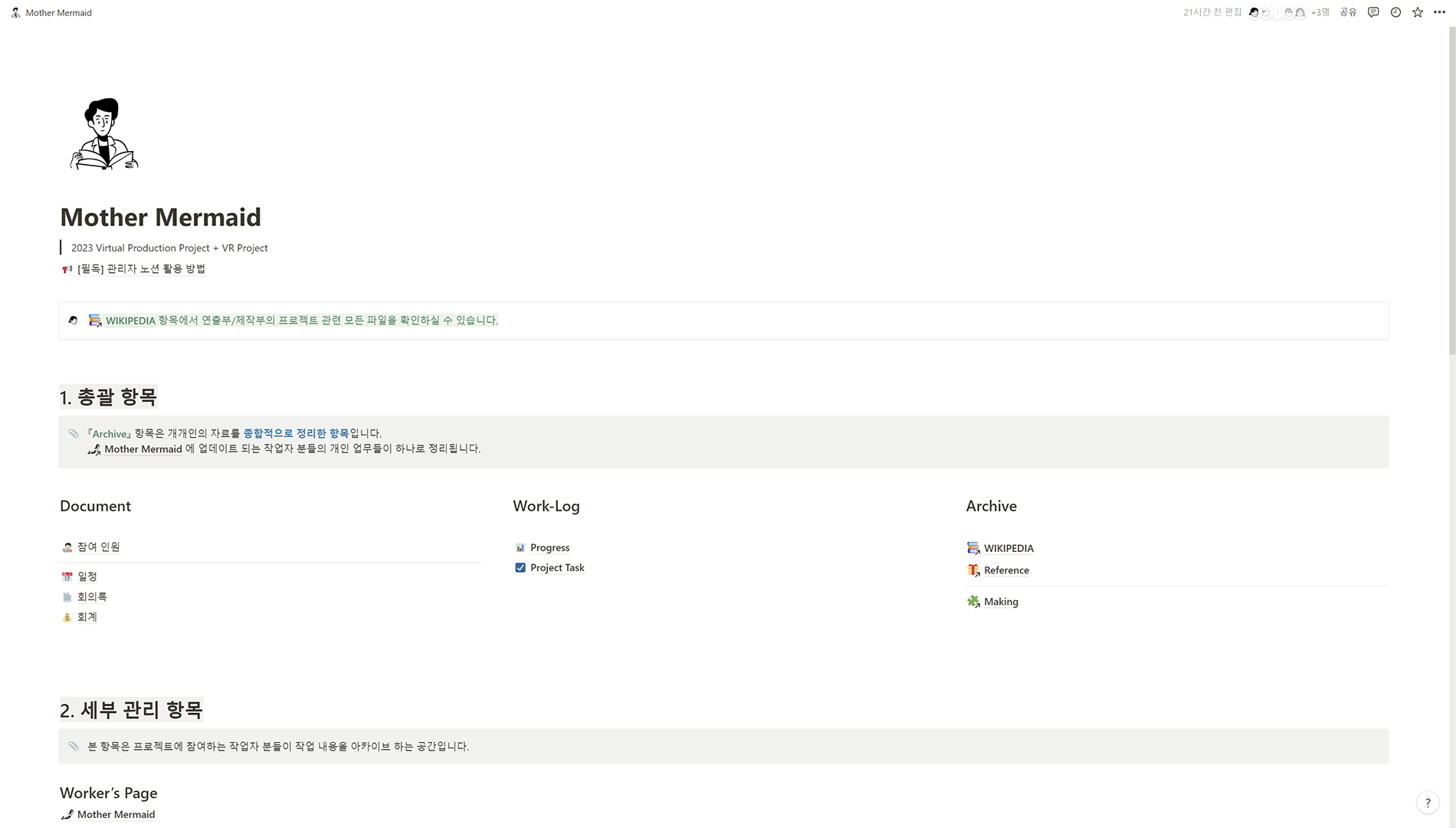The image size is (1456, 828).
Task: Click Mother Mermaid breadcrumb in top bar
Action: pos(58,13)
